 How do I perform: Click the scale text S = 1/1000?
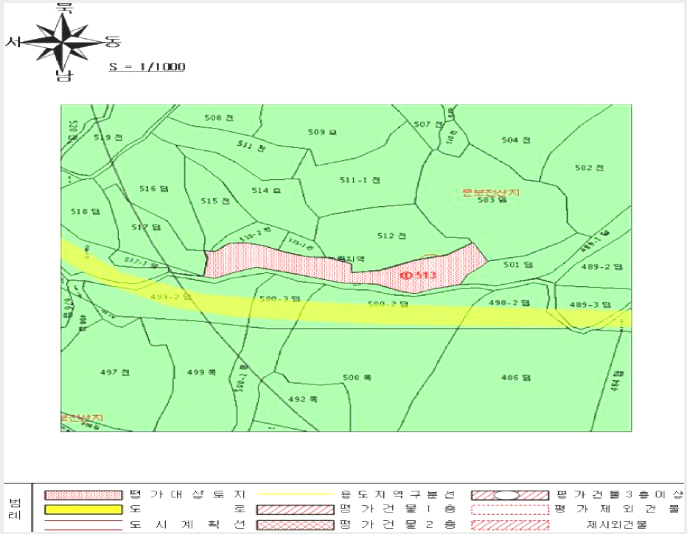tap(147, 67)
